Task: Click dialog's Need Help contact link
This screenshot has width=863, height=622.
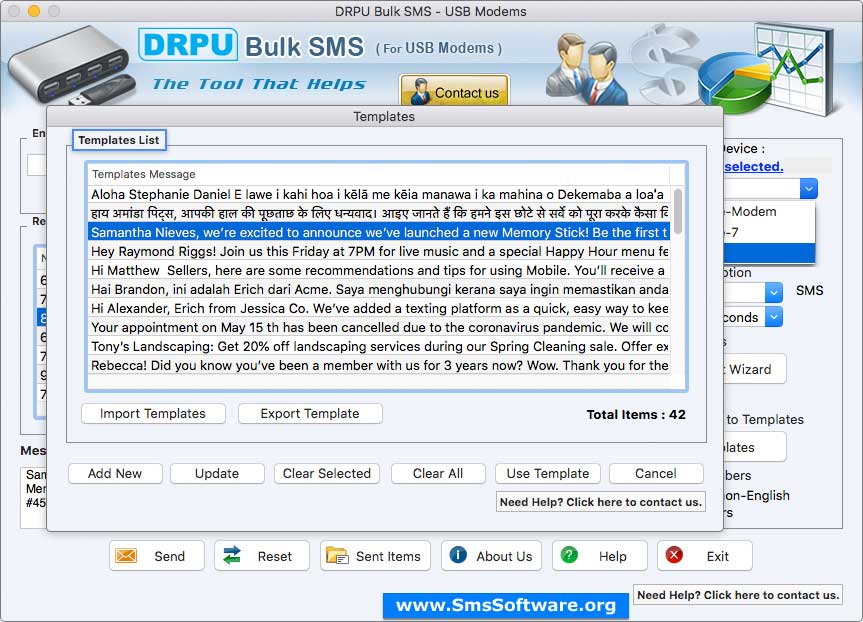Action: (600, 501)
